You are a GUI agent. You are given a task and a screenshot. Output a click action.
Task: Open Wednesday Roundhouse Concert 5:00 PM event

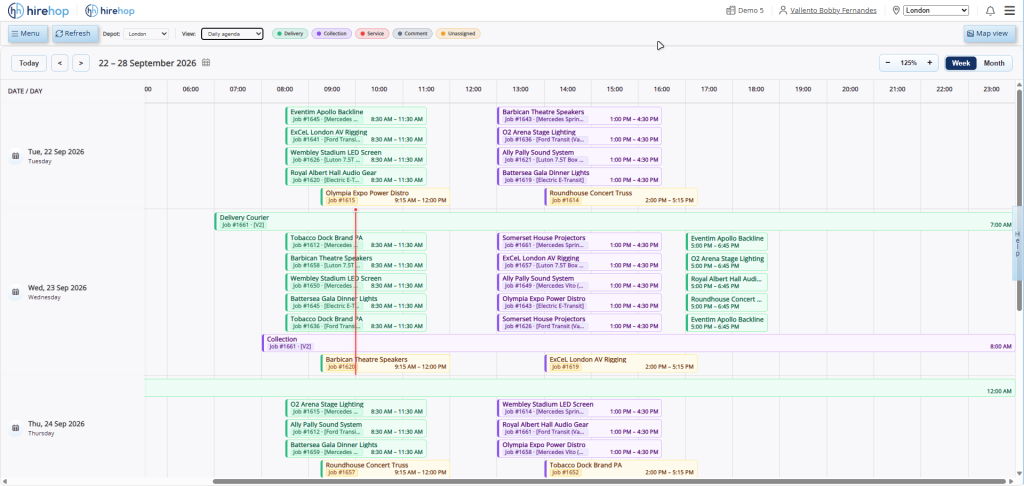coord(727,302)
